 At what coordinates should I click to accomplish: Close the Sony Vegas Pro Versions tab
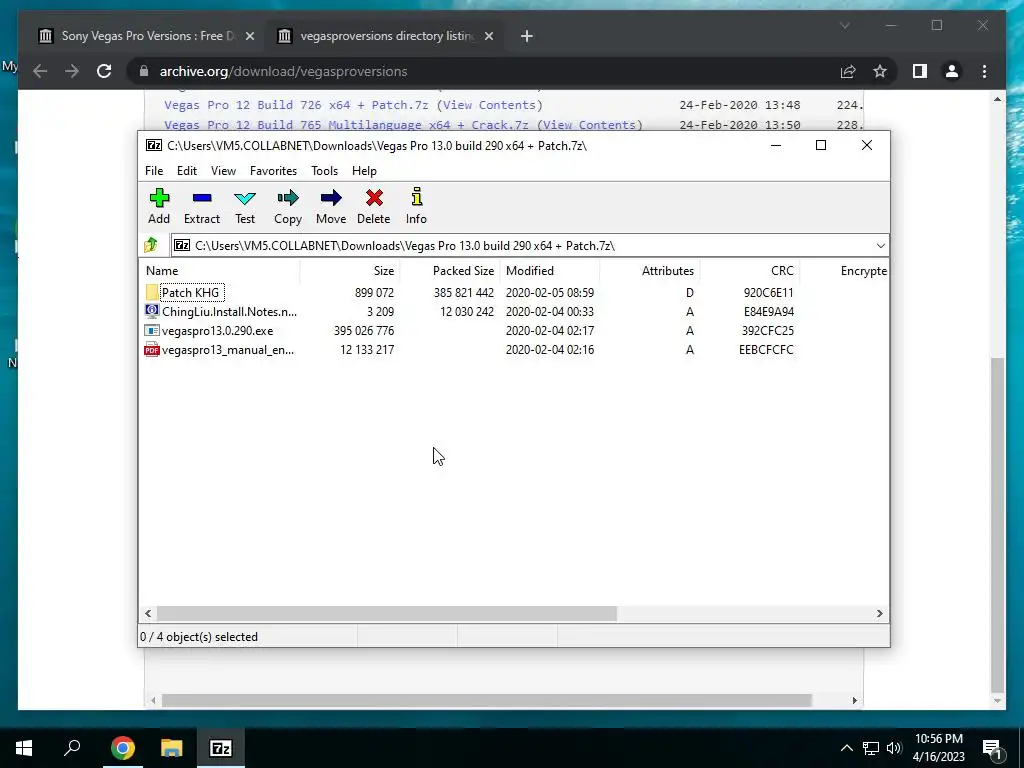click(249, 36)
